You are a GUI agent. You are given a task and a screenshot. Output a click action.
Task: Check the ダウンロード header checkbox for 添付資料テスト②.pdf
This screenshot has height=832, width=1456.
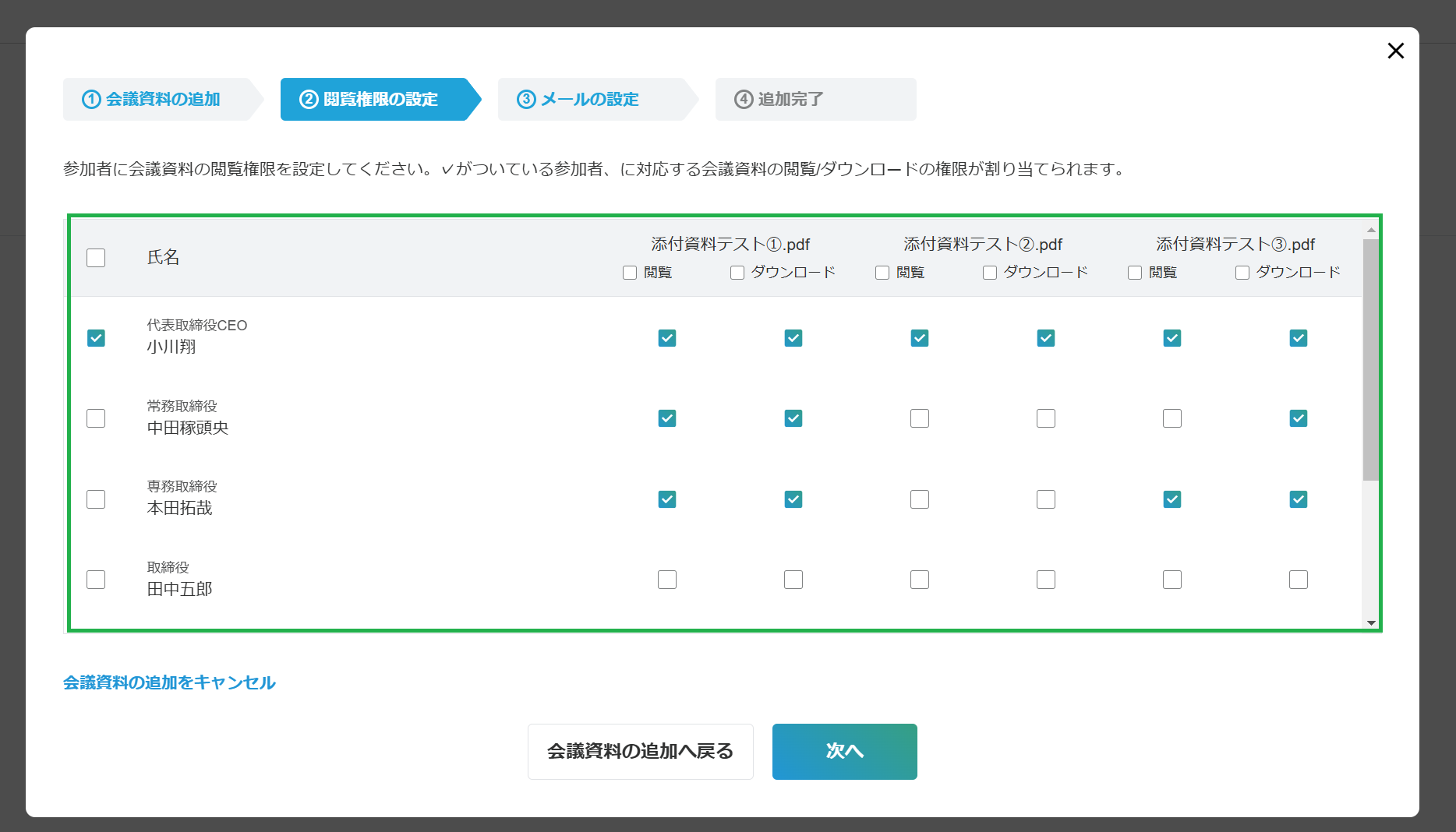click(988, 272)
